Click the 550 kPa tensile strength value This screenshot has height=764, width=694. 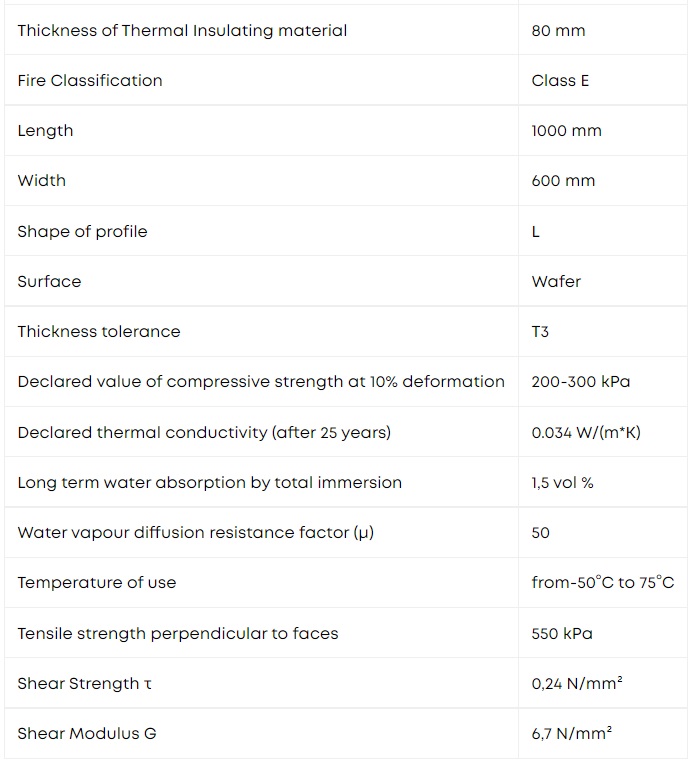pyautogui.click(x=562, y=633)
